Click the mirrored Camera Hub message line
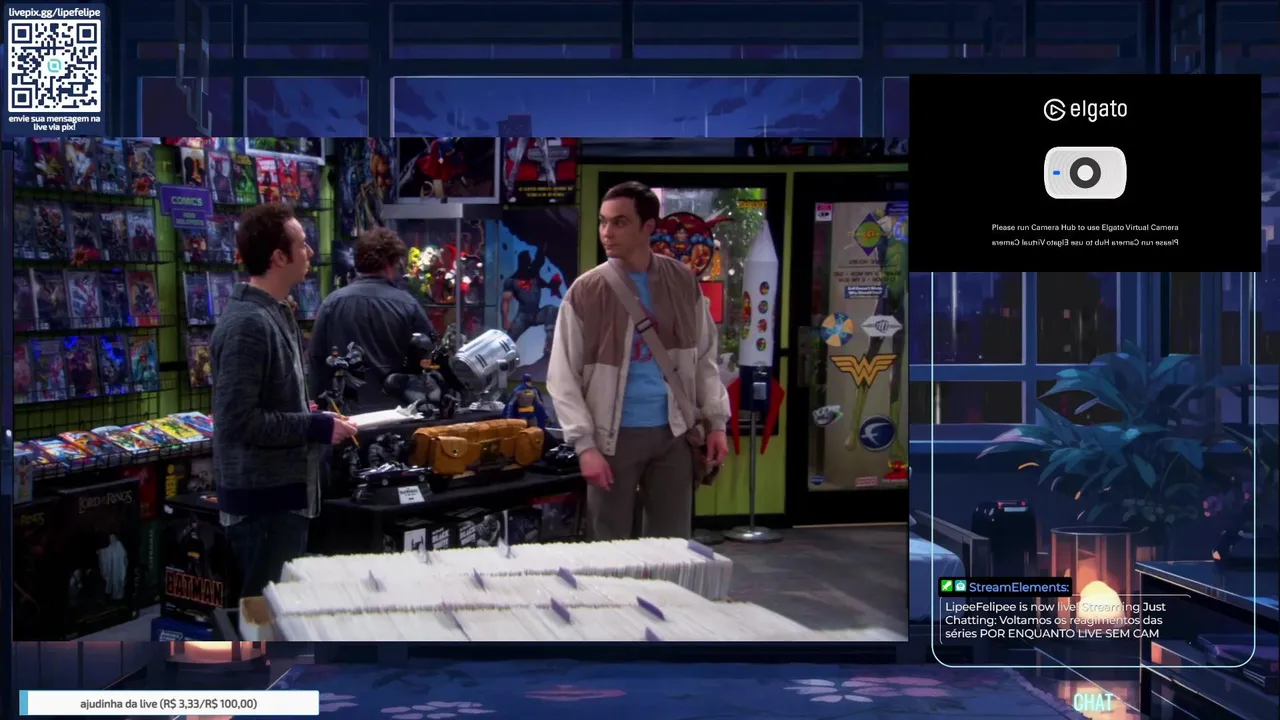 1085,242
